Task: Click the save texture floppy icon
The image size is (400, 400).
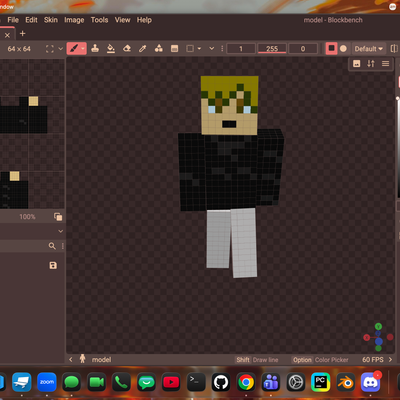Action: [x=53, y=265]
